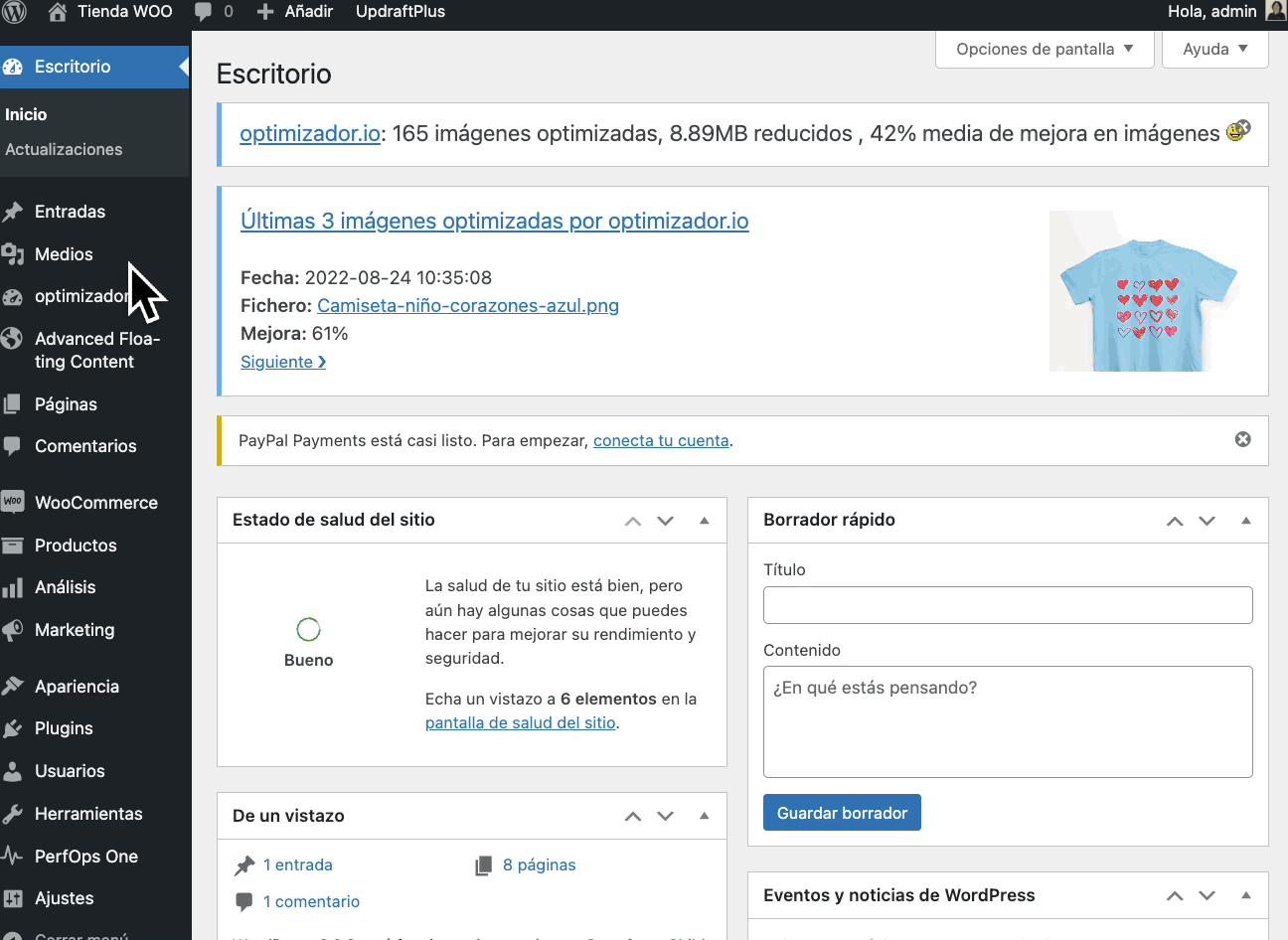Dismiss the PayPal Payments notice
Image resolution: width=1288 pixels, height=940 pixels.
1242,439
